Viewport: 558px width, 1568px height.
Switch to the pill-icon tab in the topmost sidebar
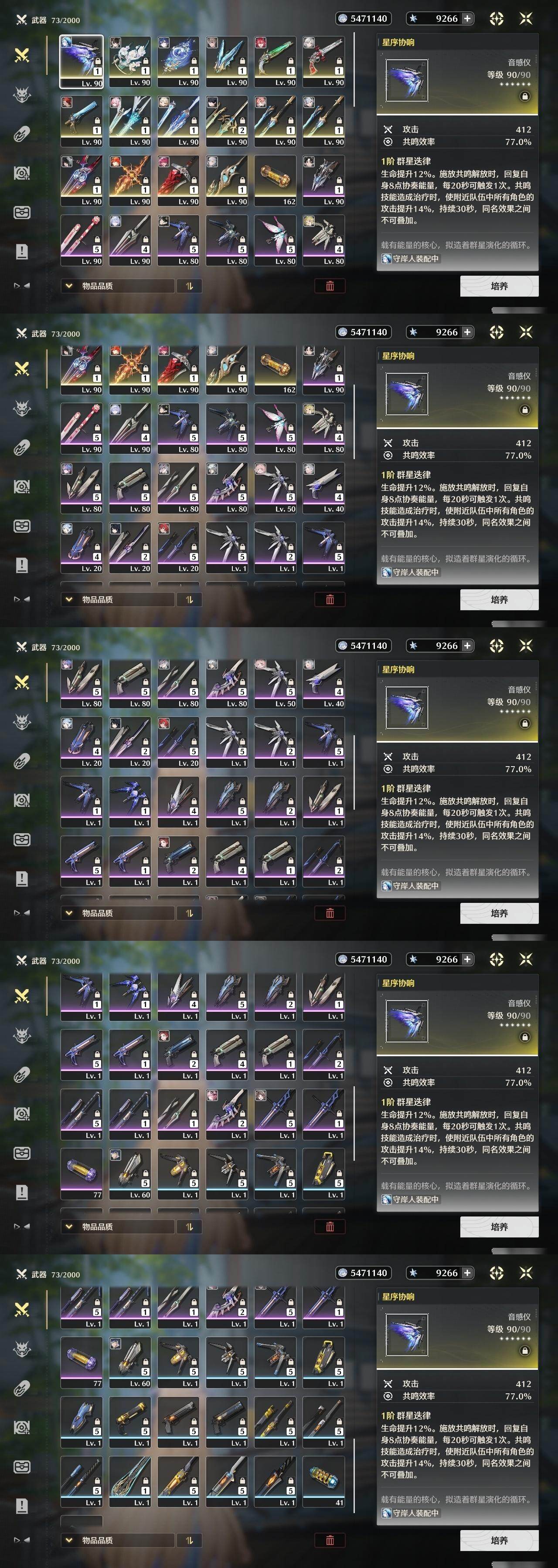click(22, 134)
